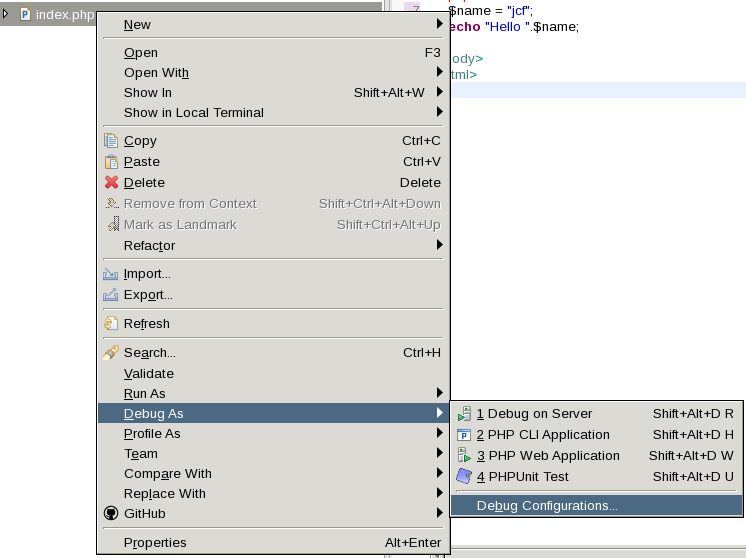
Task: Click the Import icon
Action: tap(112, 274)
